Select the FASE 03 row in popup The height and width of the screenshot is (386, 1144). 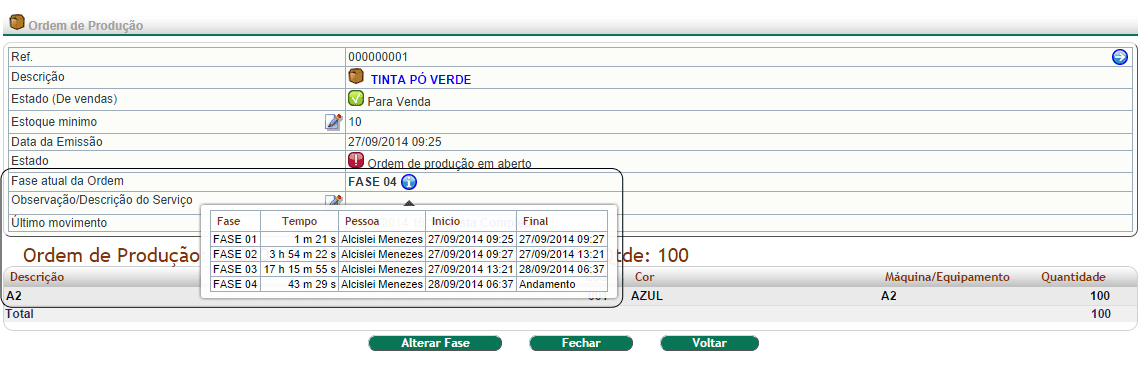pos(409,269)
